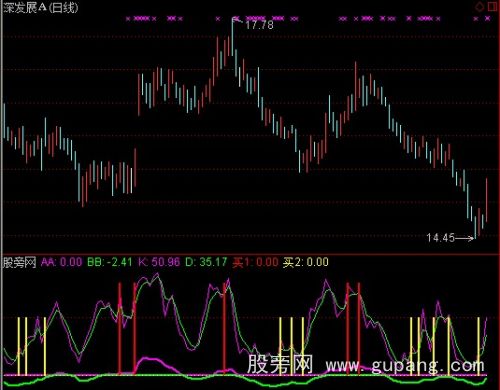Click the K: 50.96 indicator value
The height and width of the screenshot is (390, 500).
click(x=159, y=262)
